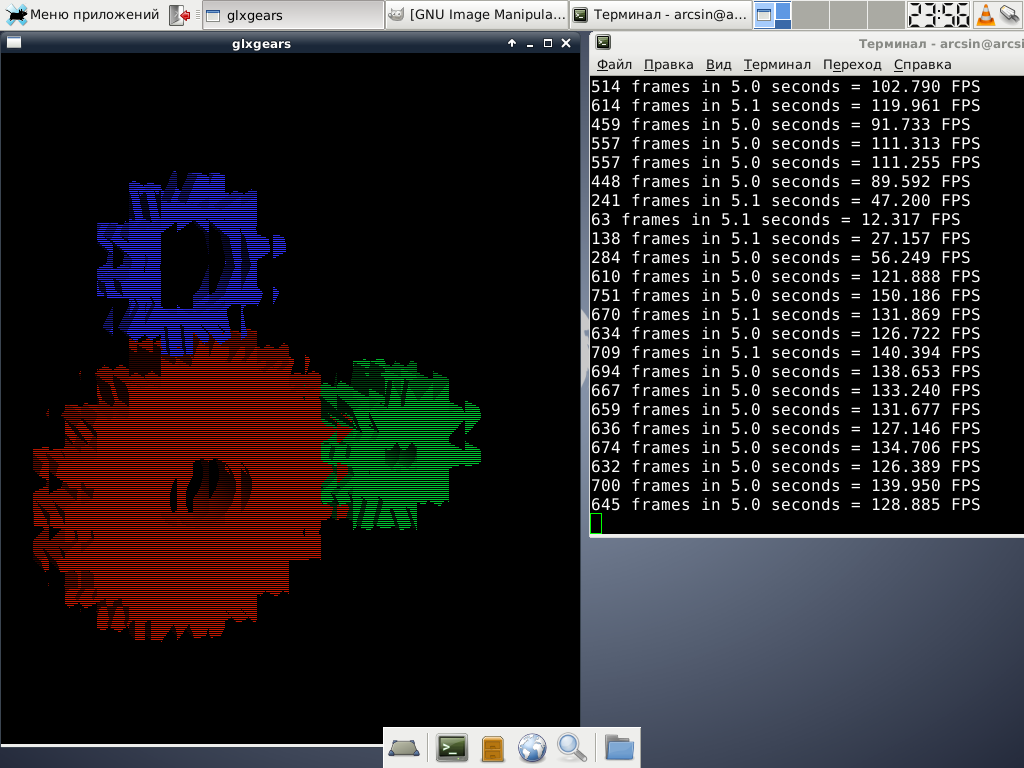Image resolution: width=1024 pixels, height=768 pixels.
Task: Click terminal line ending 102.790 FPS
Action: [786, 86]
